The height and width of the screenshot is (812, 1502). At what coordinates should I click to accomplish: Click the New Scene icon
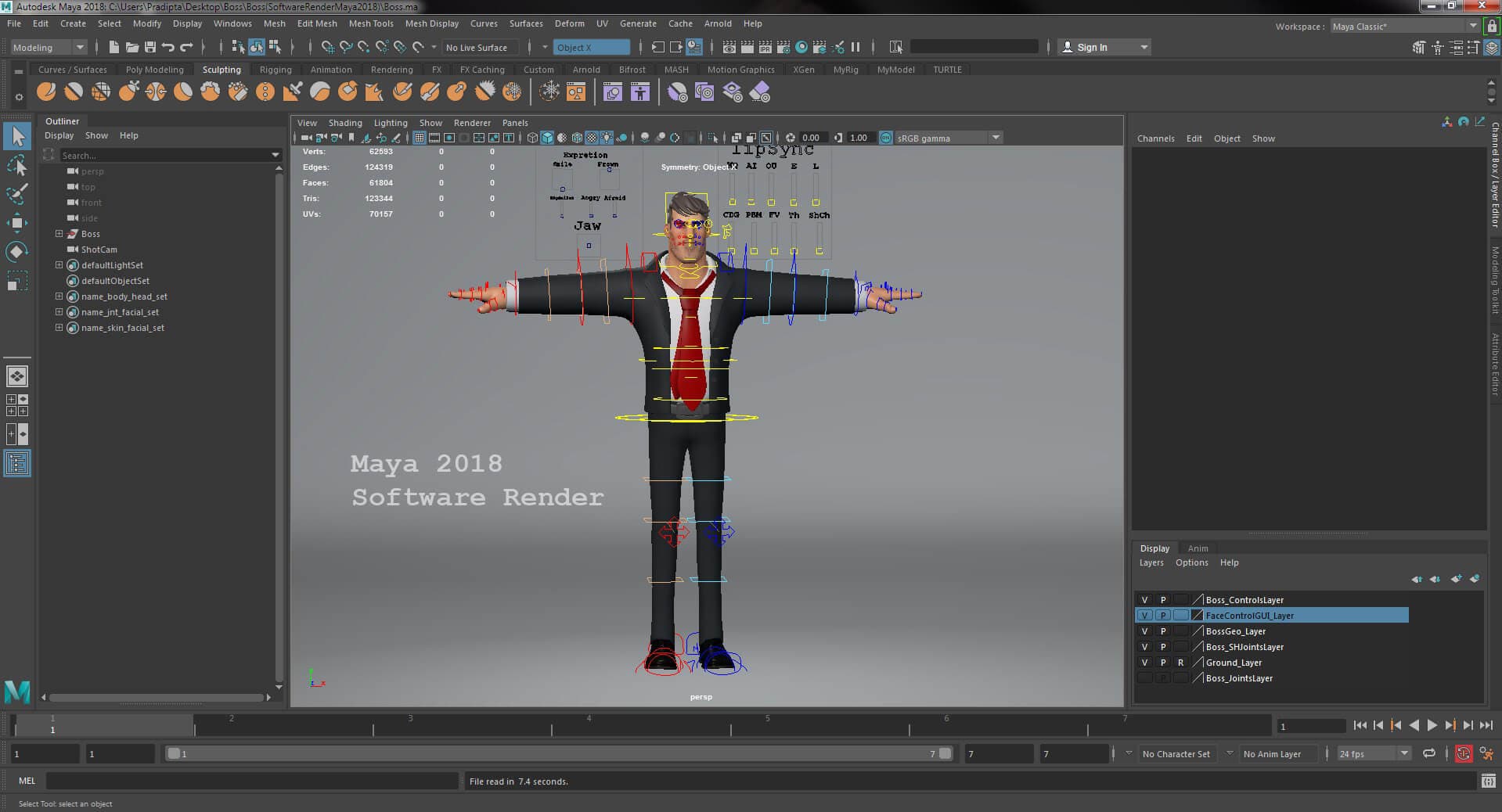coord(113,47)
